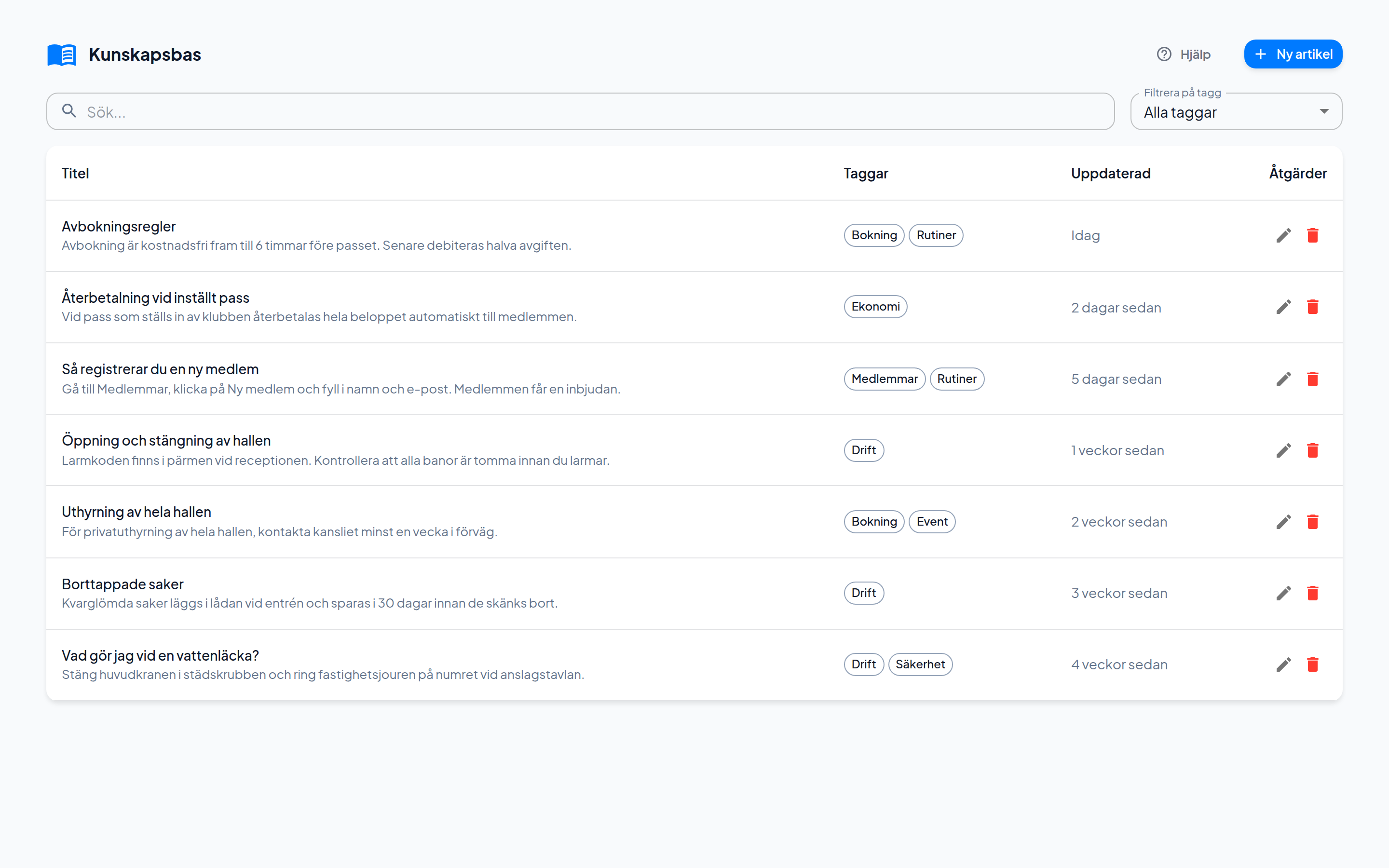This screenshot has width=1389, height=868.
Task: Select the Säkerhet tag chip
Action: (x=920, y=664)
